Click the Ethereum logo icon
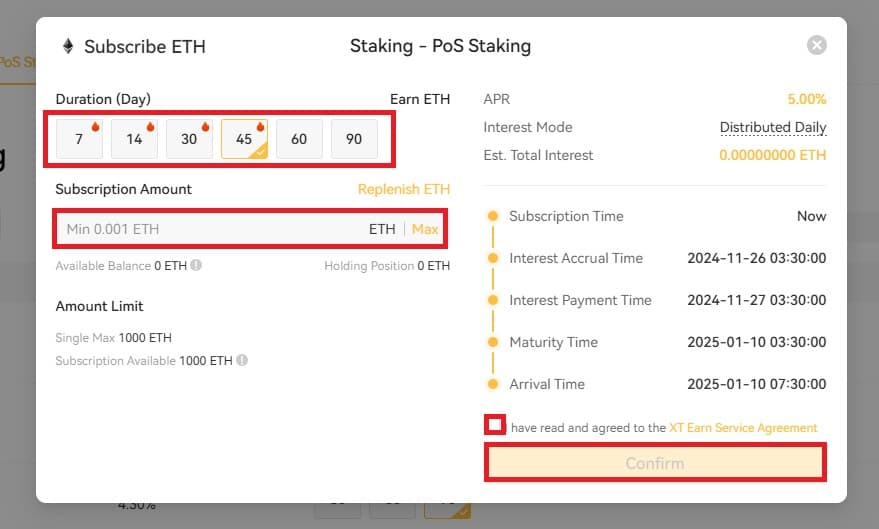This screenshot has width=879, height=529. pos(68,46)
